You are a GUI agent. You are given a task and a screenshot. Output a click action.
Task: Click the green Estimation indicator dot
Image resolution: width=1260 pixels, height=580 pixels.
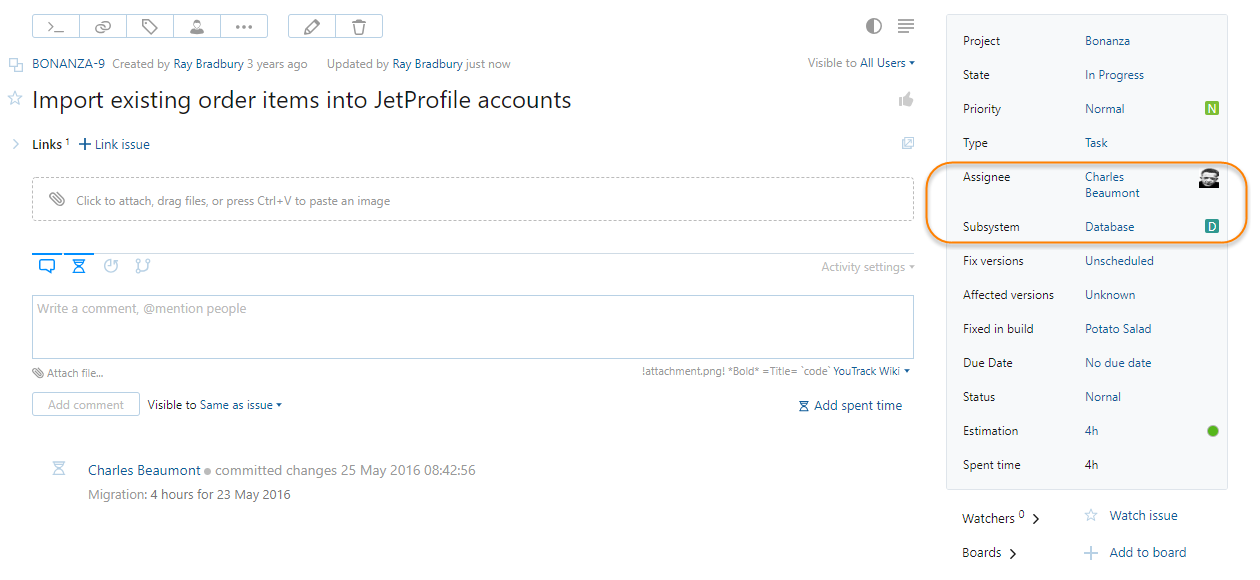click(x=1213, y=430)
